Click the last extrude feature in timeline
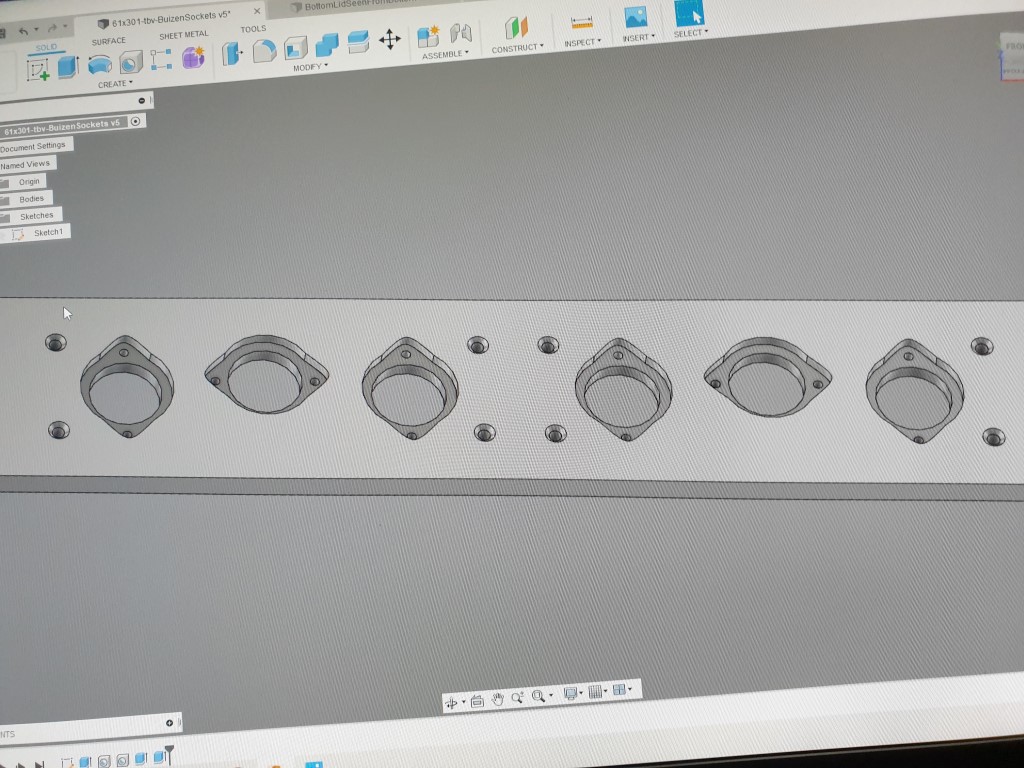 pos(159,758)
